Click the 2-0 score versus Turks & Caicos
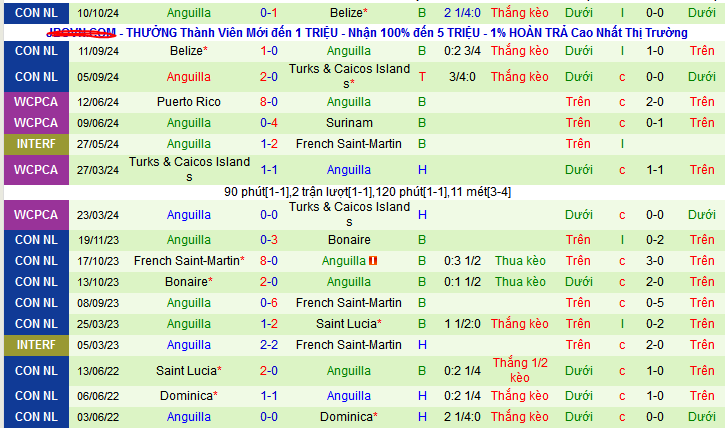 click(x=269, y=76)
